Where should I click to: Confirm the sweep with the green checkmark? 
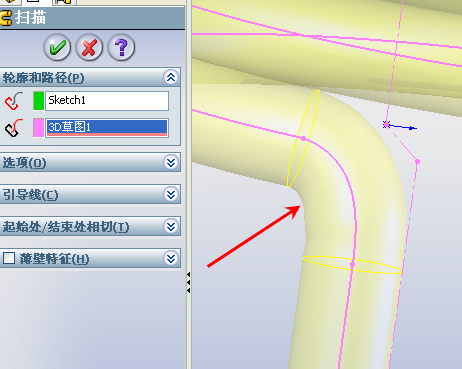57,47
